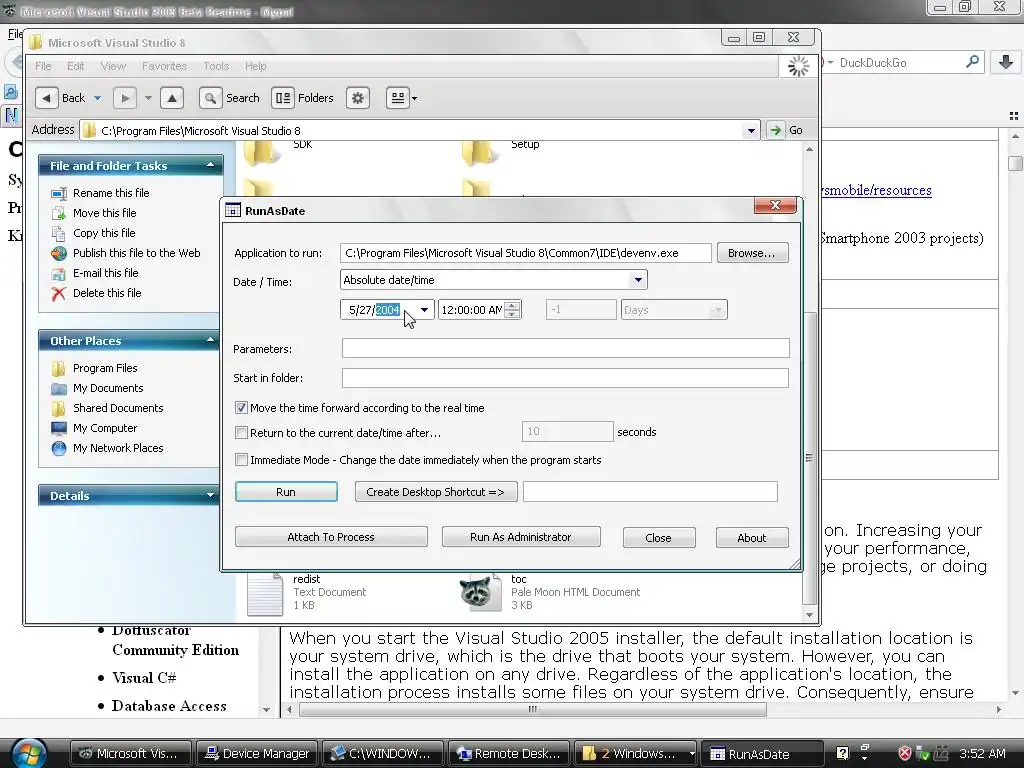Collapse the File and Folder Tasks panel

[210, 165]
